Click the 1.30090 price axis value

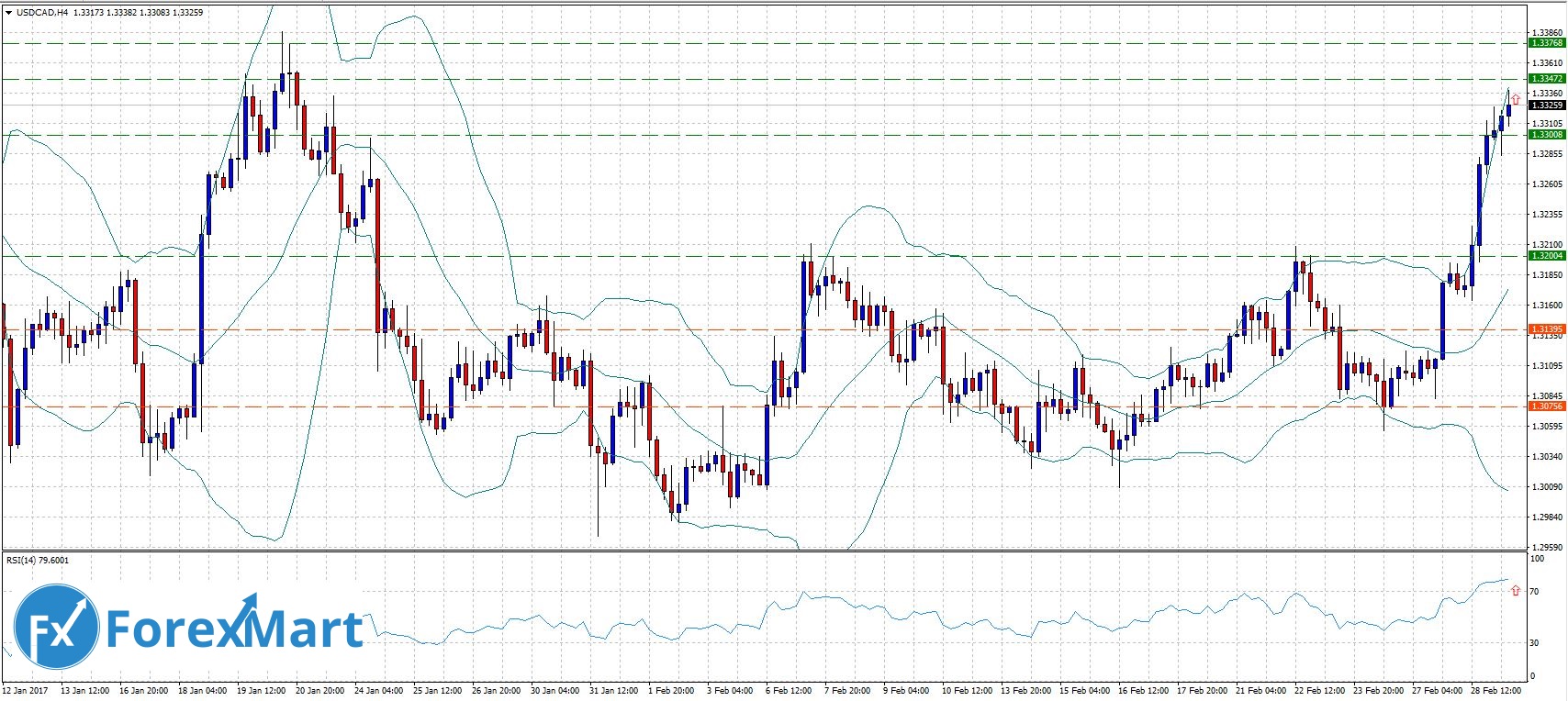click(1548, 486)
